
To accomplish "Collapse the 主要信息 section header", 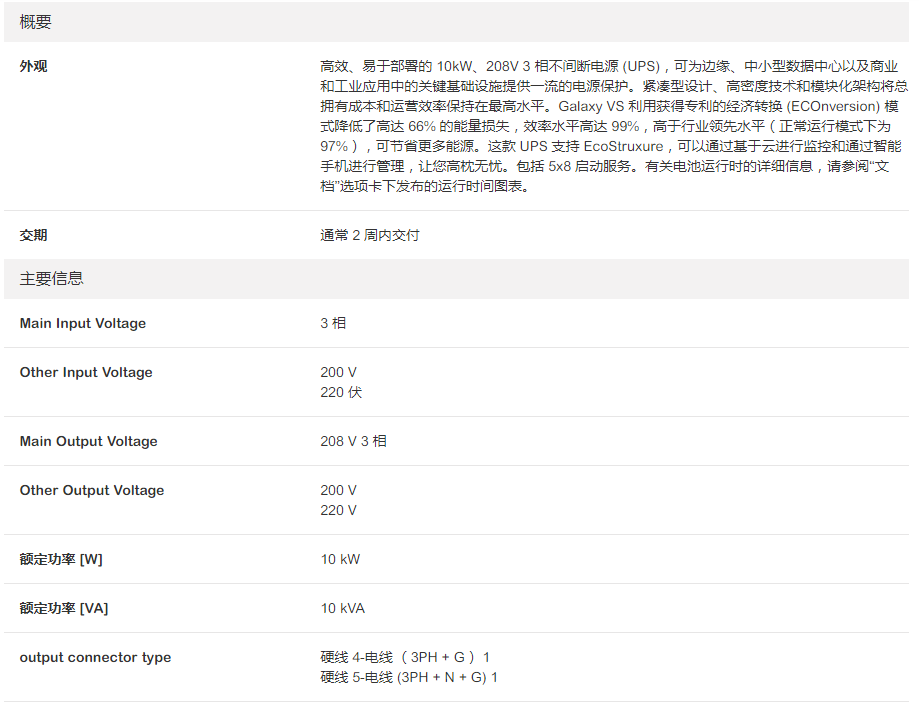I will tap(52, 279).
